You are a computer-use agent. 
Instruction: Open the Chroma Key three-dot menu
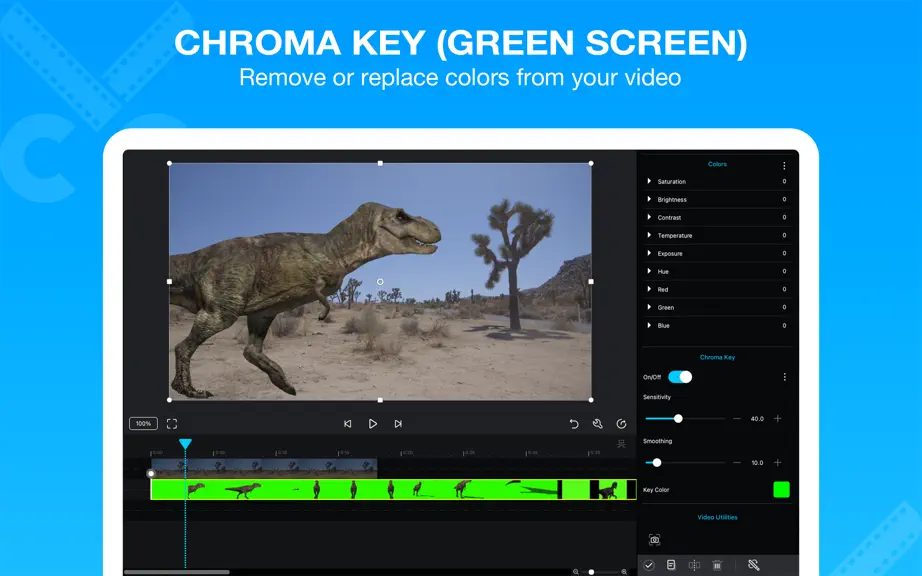click(784, 377)
